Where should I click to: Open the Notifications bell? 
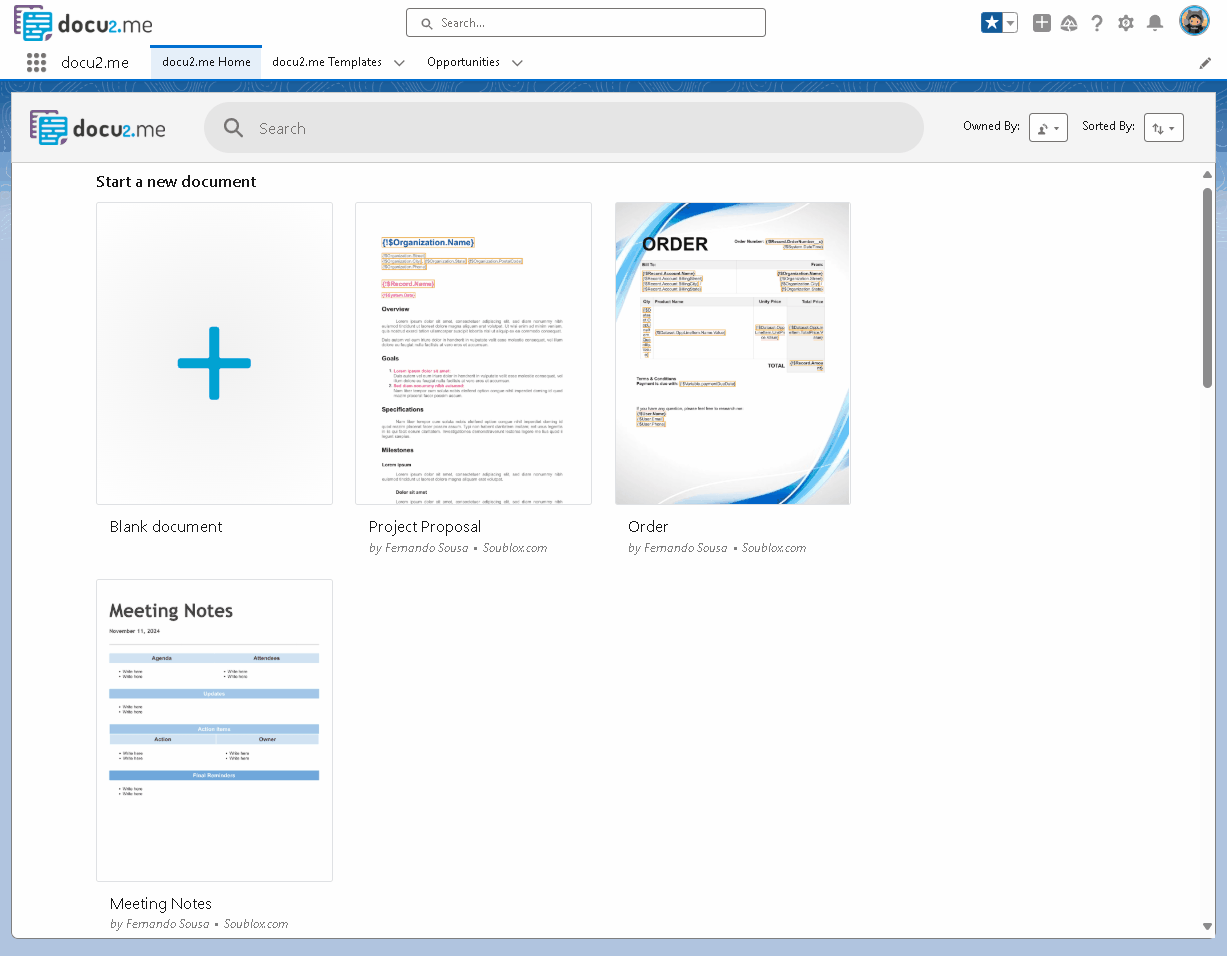coord(1155,23)
